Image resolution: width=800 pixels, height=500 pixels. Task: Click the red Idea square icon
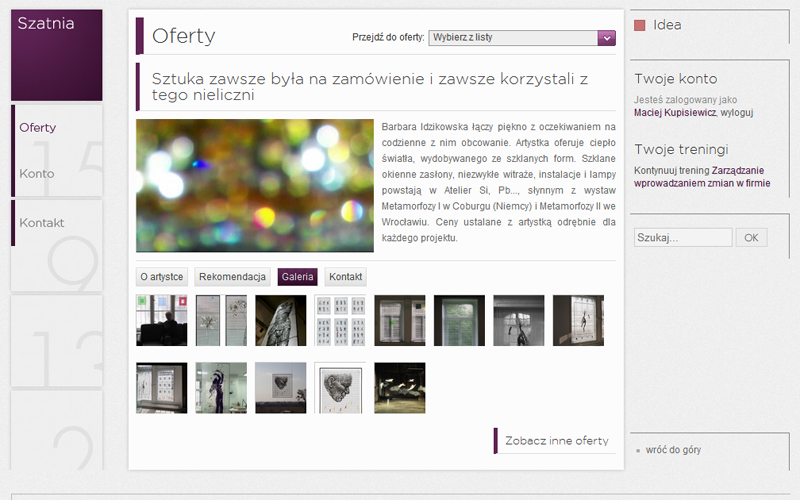639,25
